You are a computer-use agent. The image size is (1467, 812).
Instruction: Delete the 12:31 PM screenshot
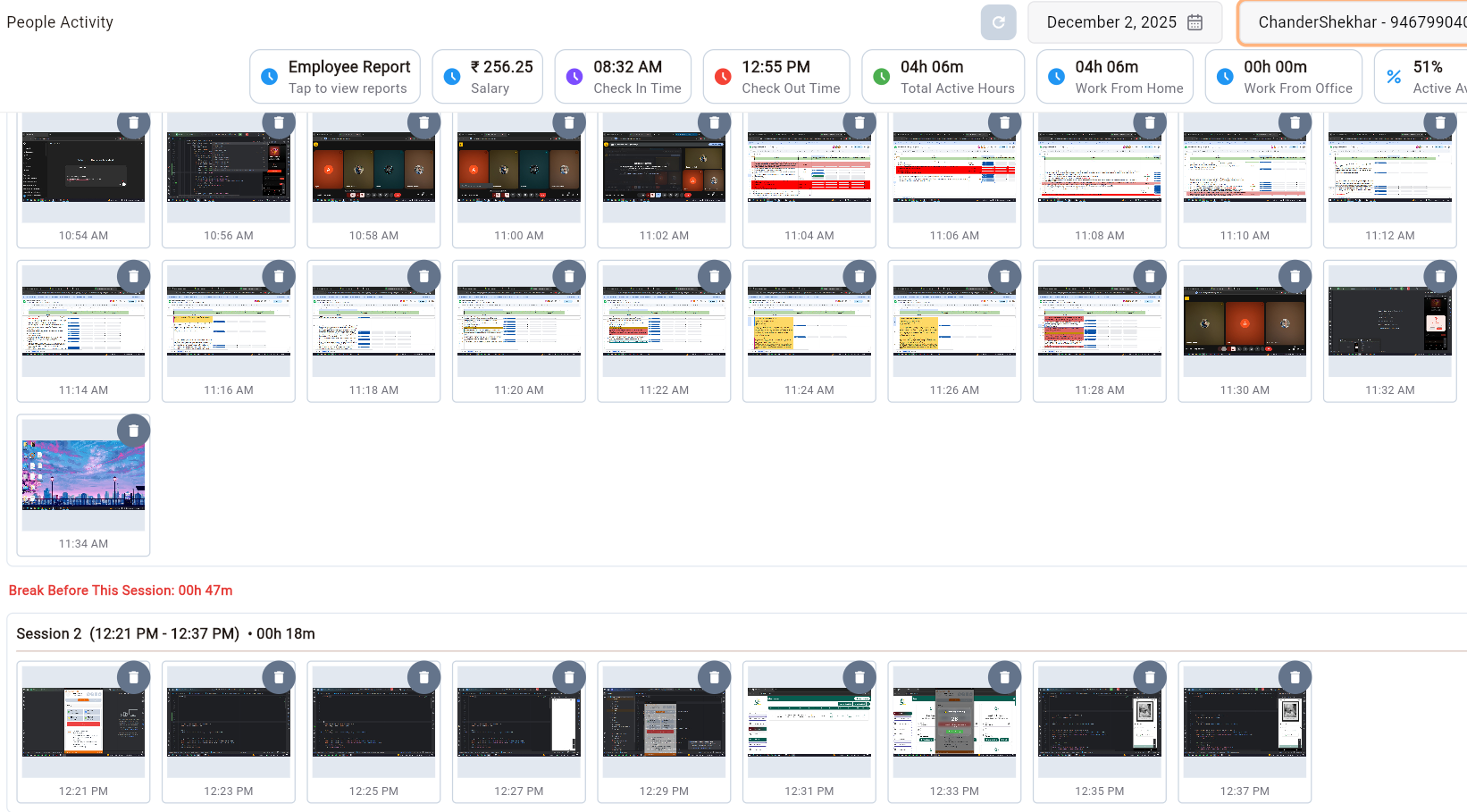pos(859,678)
